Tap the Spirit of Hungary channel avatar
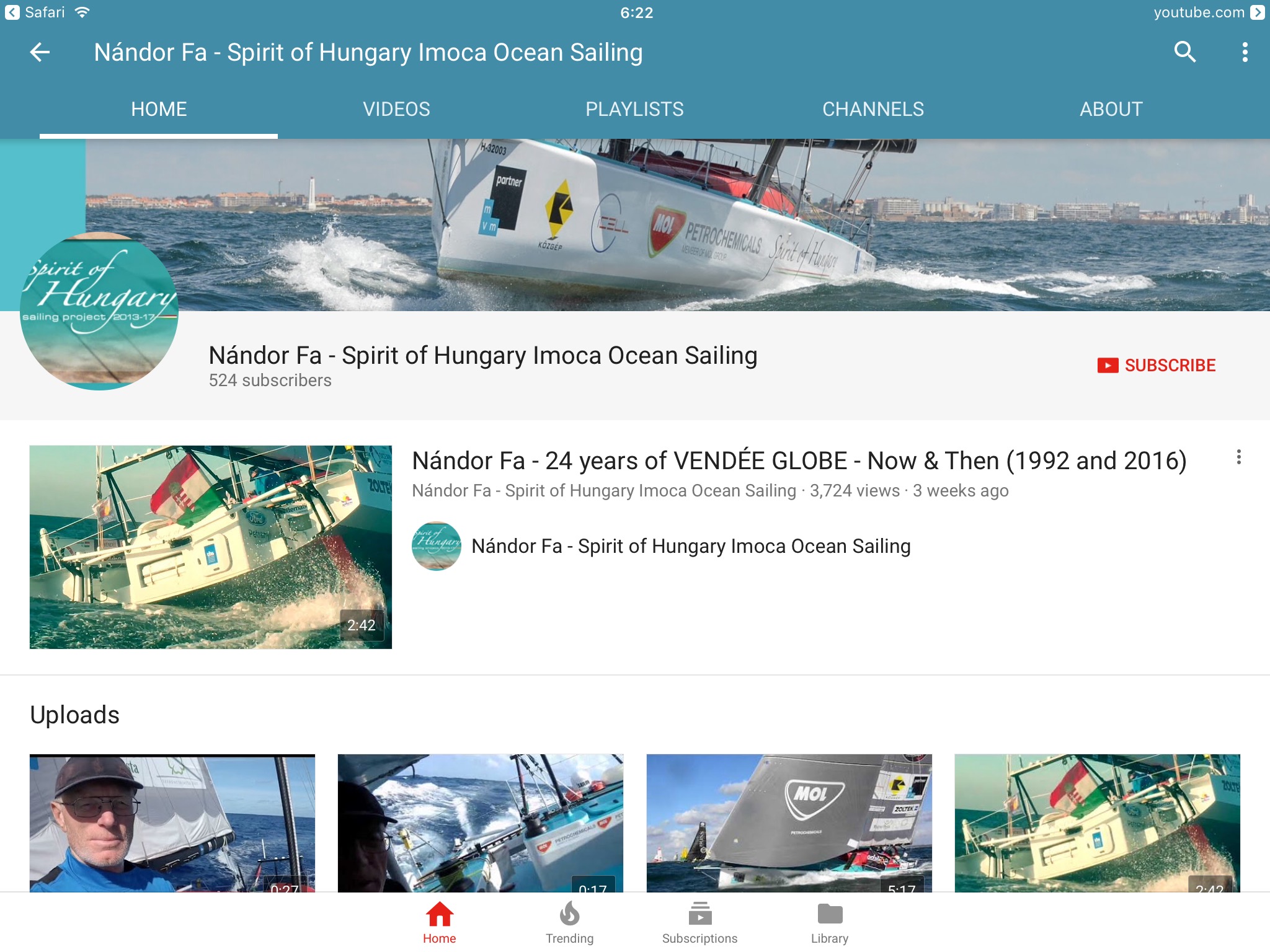 [x=99, y=311]
